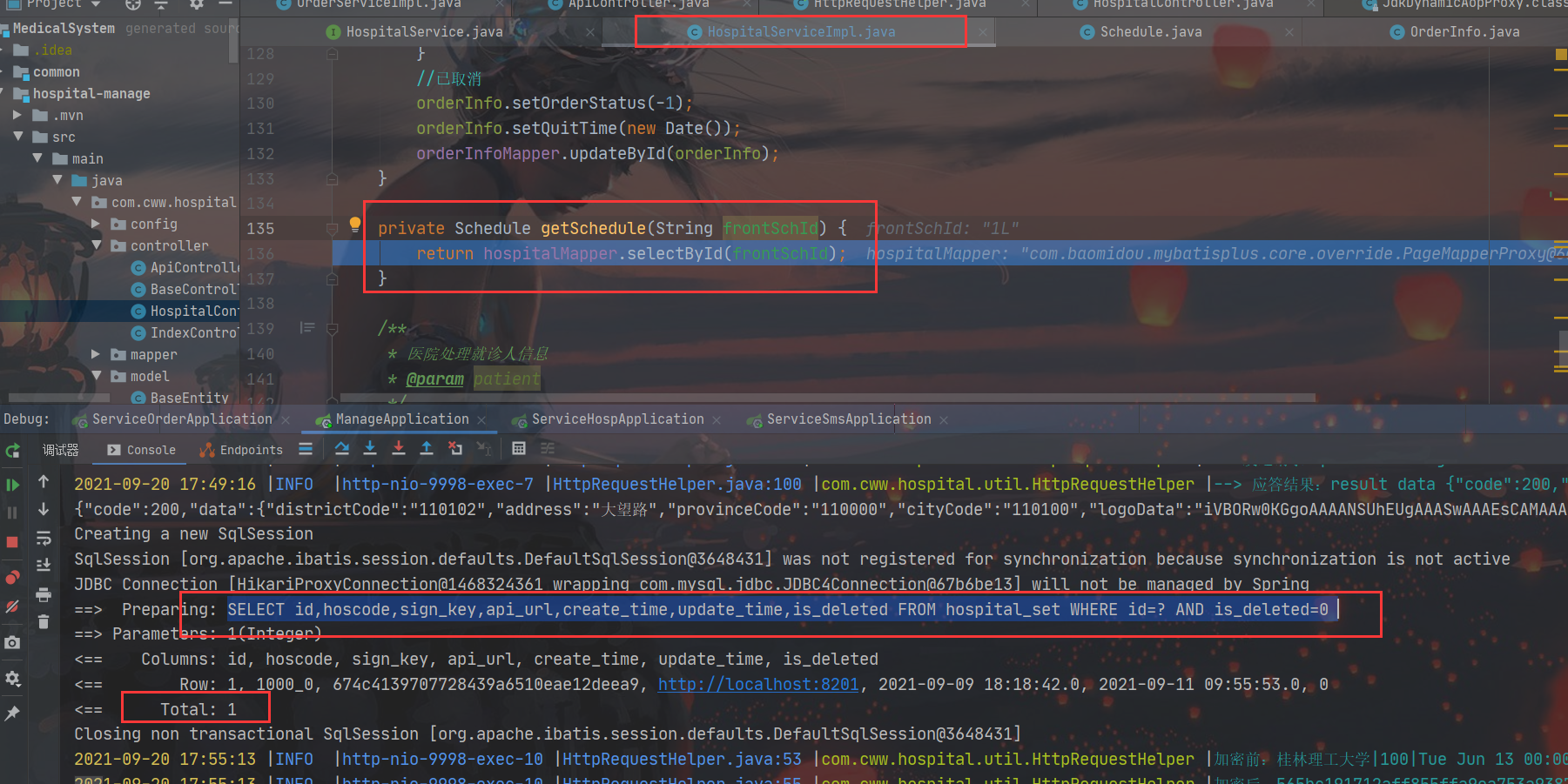Close the ManageApplication debug tab
This screenshot has width=1568, height=784.
tap(481, 420)
